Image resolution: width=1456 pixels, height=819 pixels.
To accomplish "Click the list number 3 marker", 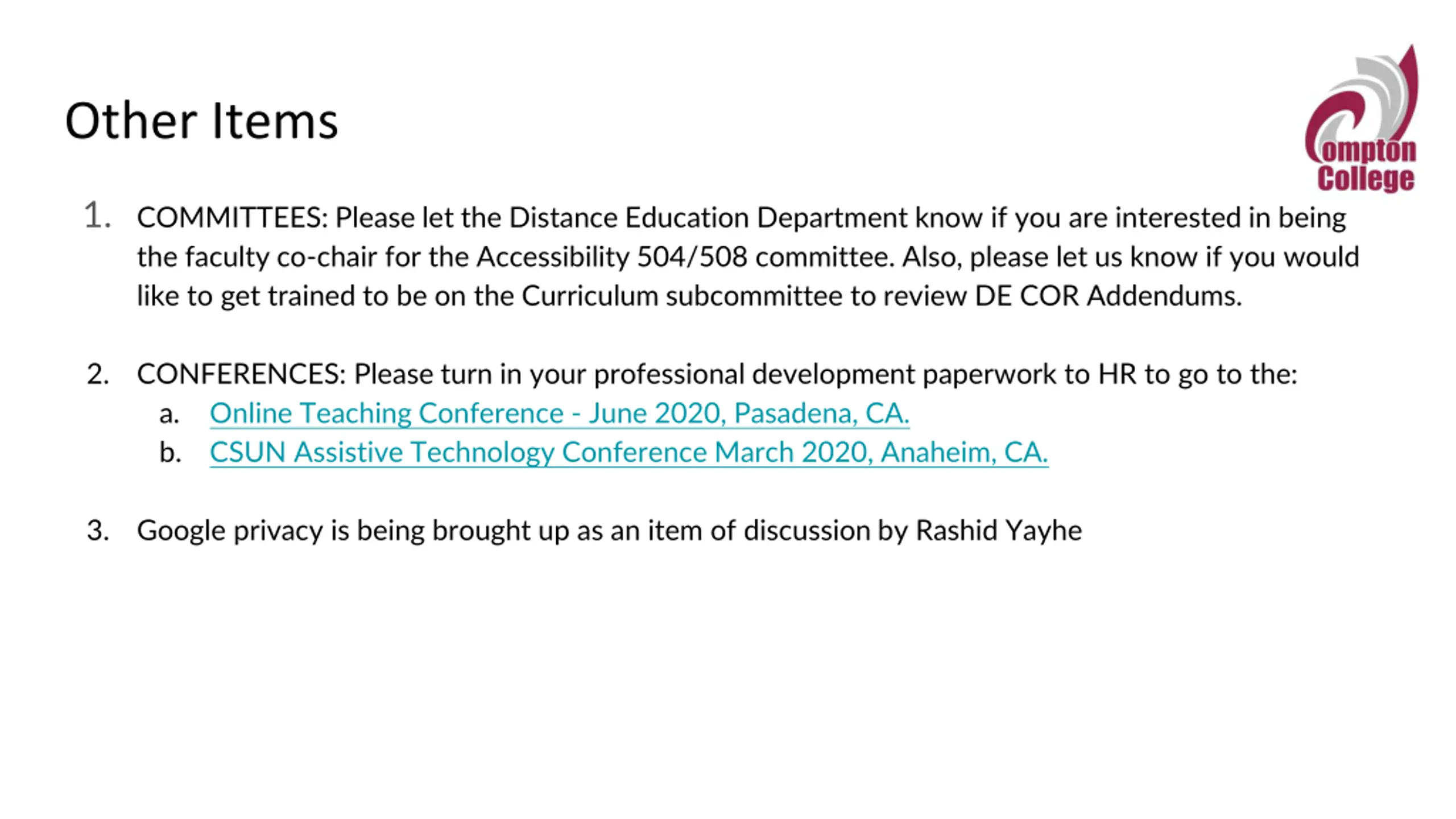I will click(x=98, y=531).
